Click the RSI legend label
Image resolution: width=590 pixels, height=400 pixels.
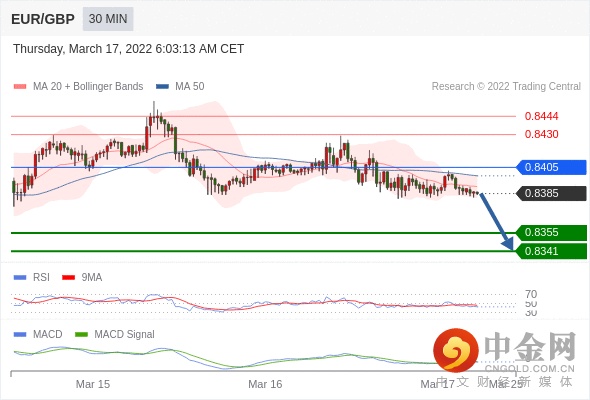coord(41,278)
